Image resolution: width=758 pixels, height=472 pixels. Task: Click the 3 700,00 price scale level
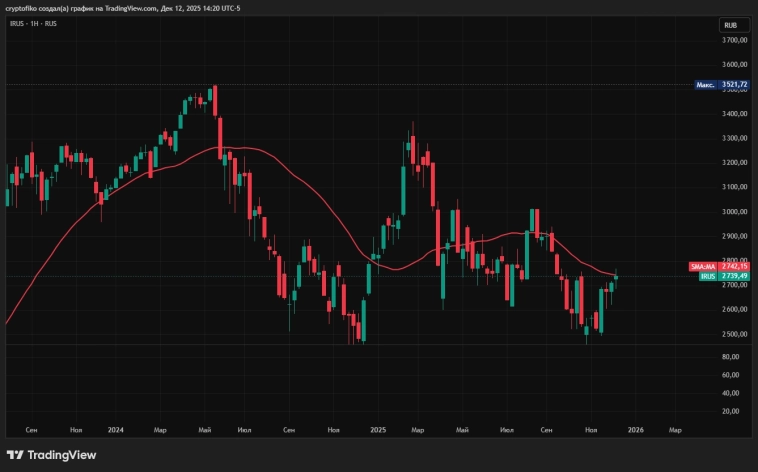735,41
